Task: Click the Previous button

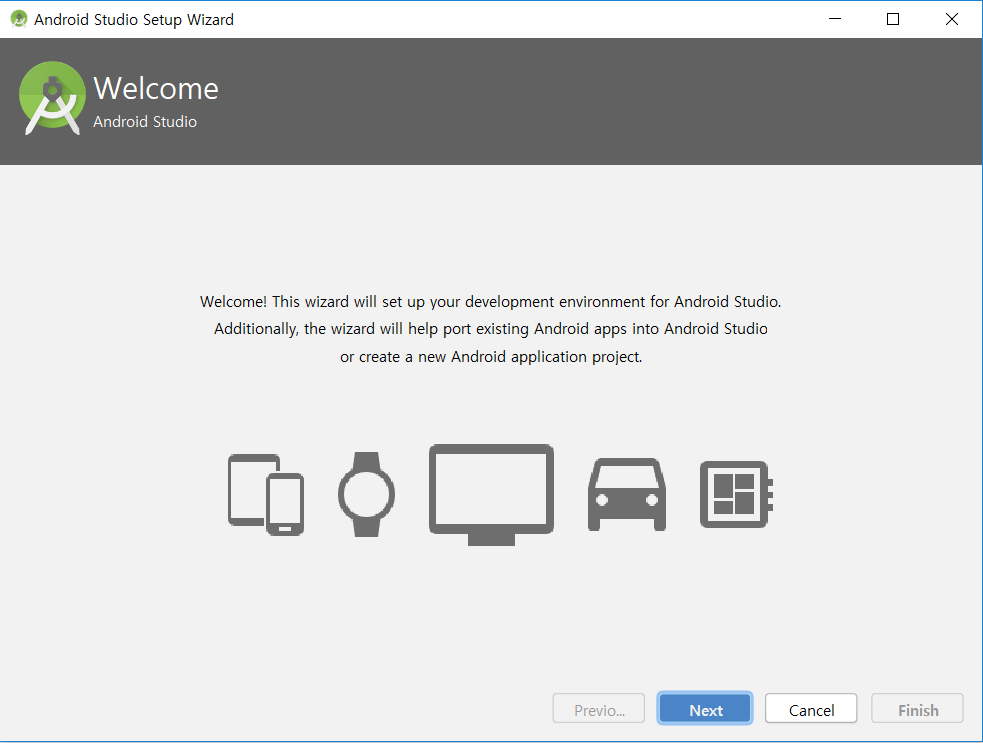Action: click(x=599, y=709)
